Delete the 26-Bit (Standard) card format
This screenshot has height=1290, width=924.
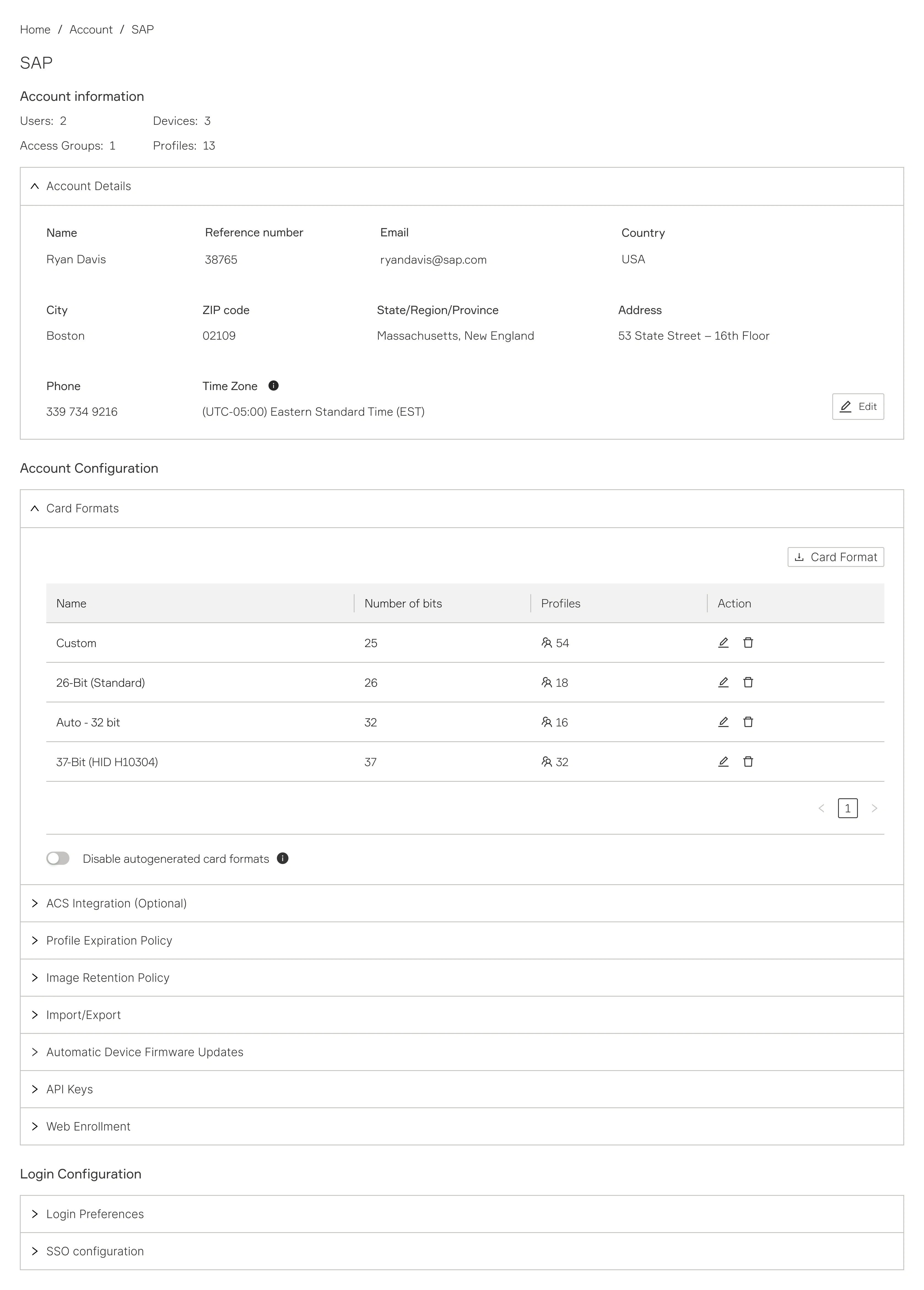click(x=748, y=682)
